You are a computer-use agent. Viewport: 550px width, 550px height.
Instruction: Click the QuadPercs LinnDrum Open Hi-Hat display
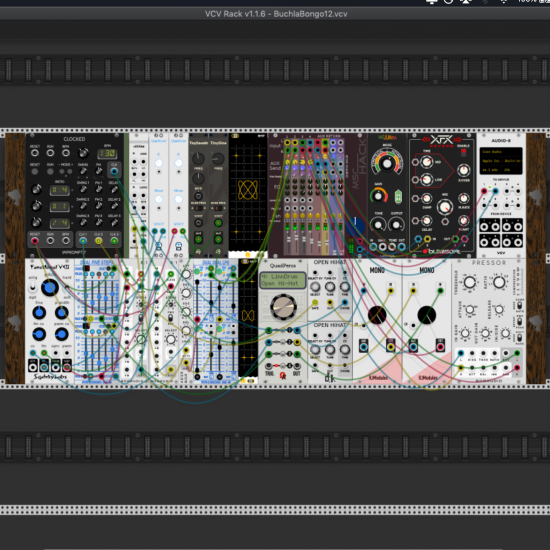pos(282,280)
